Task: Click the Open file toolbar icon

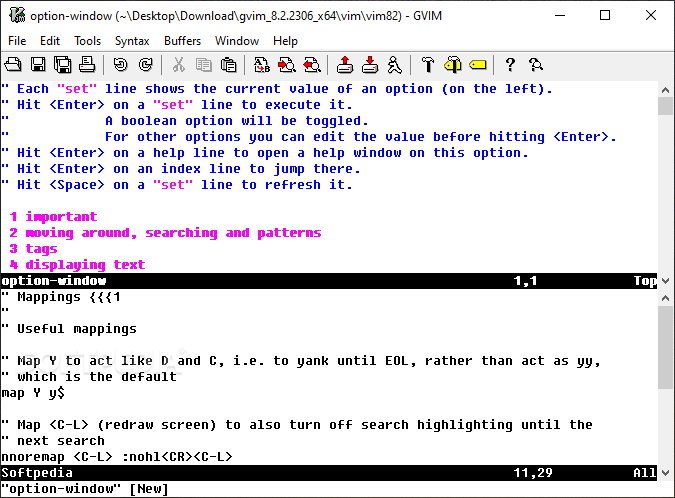Action: pyautogui.click(x=13, y=65)
